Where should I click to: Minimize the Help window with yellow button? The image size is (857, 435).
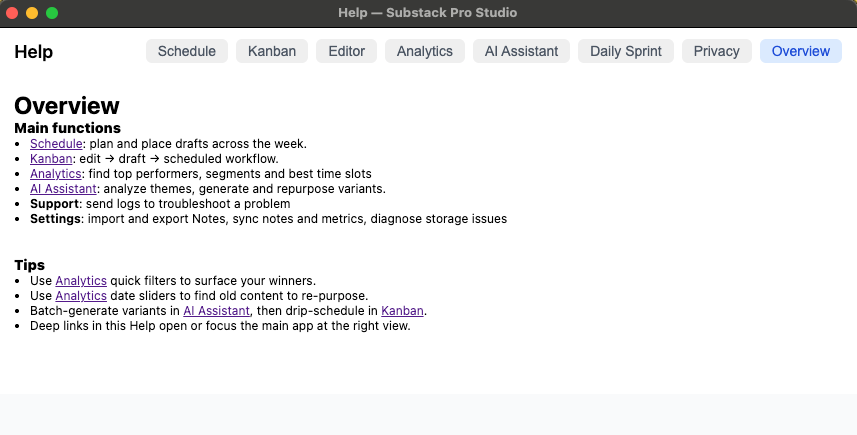pos(32,13)
